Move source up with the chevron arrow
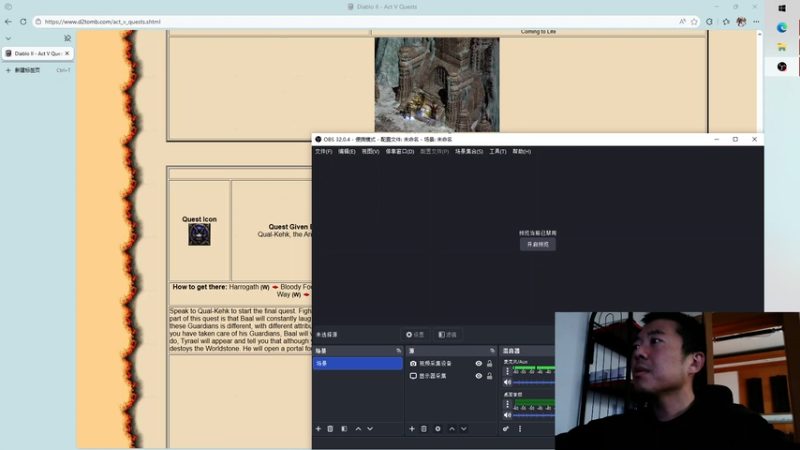The height and width of the screenshot is (450, 800). (x=451, y=428)
